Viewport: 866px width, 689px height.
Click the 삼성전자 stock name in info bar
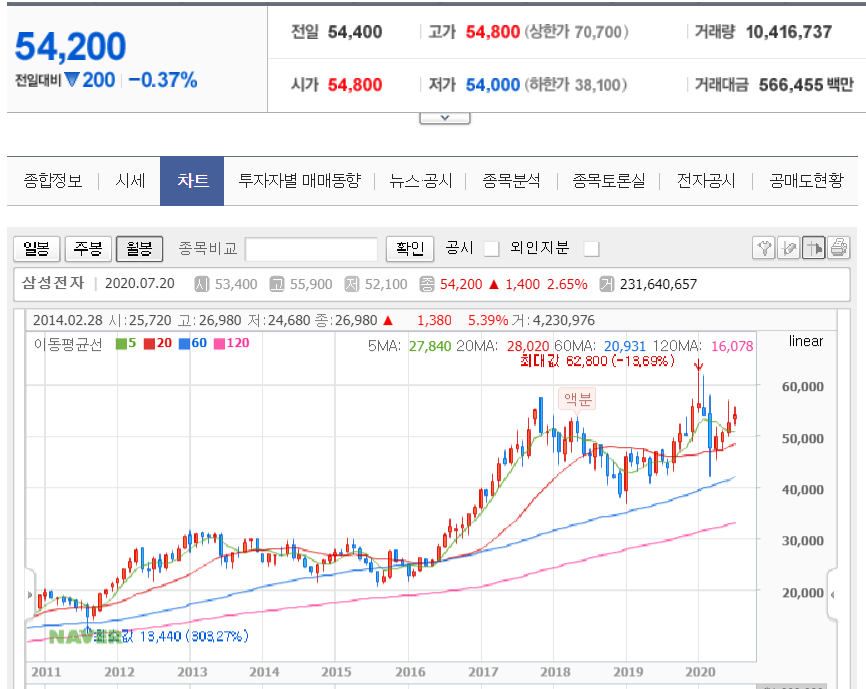click(53, 283)
